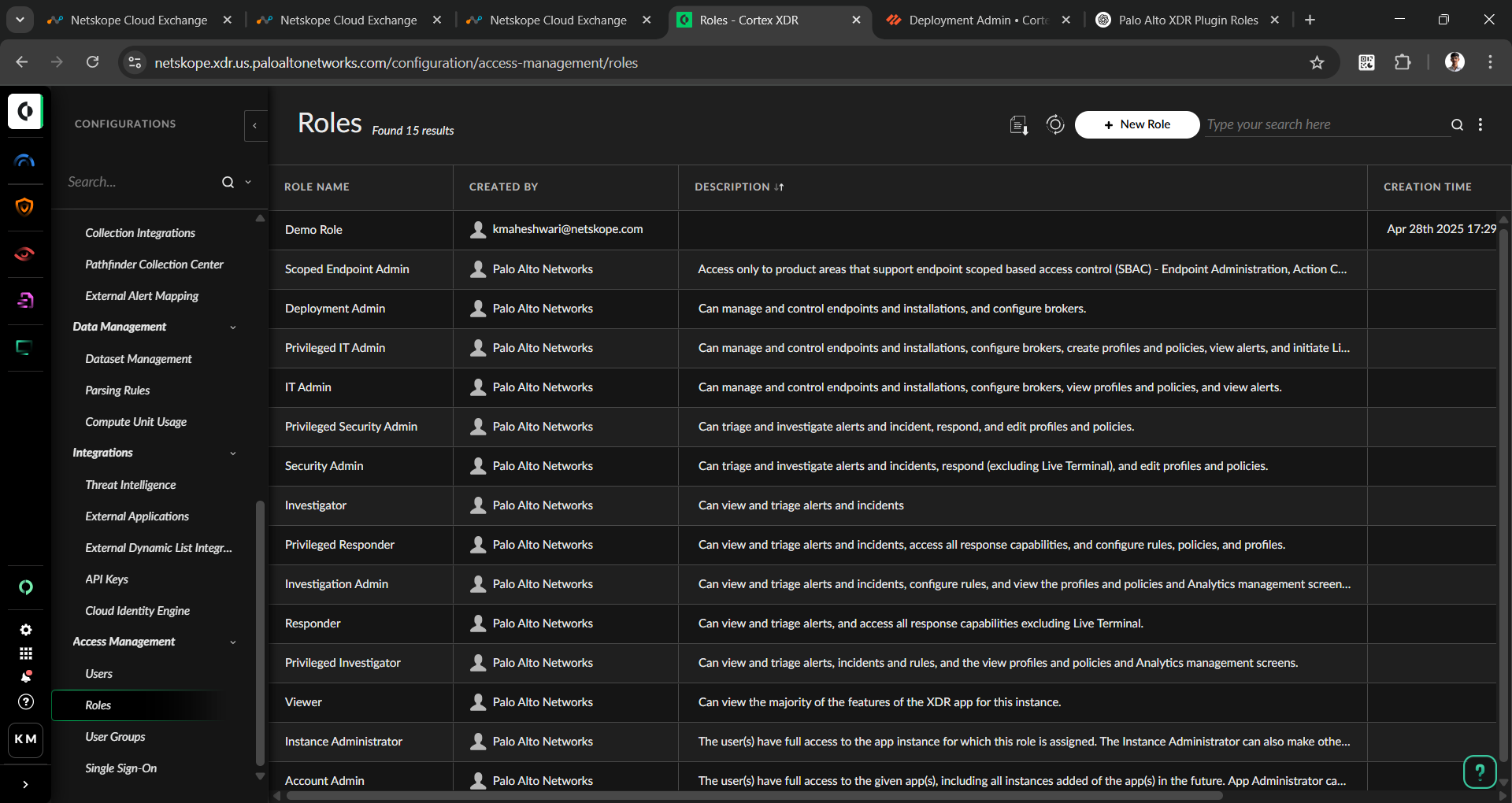Screen dimensions: 1512x803
Task: Go to Threat Intelligence
Action: [131, 485]
